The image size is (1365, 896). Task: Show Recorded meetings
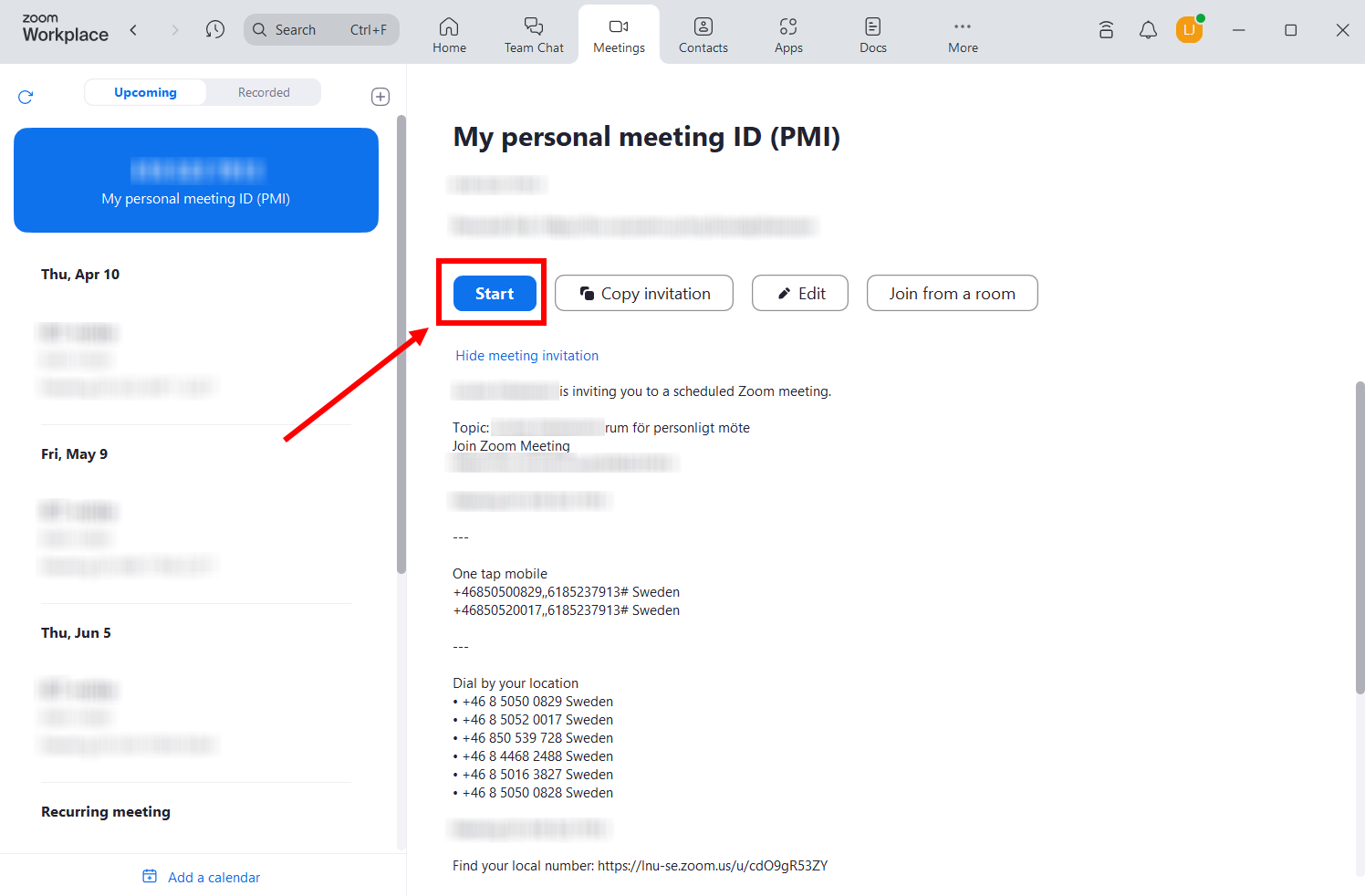(x=264, y=92)
